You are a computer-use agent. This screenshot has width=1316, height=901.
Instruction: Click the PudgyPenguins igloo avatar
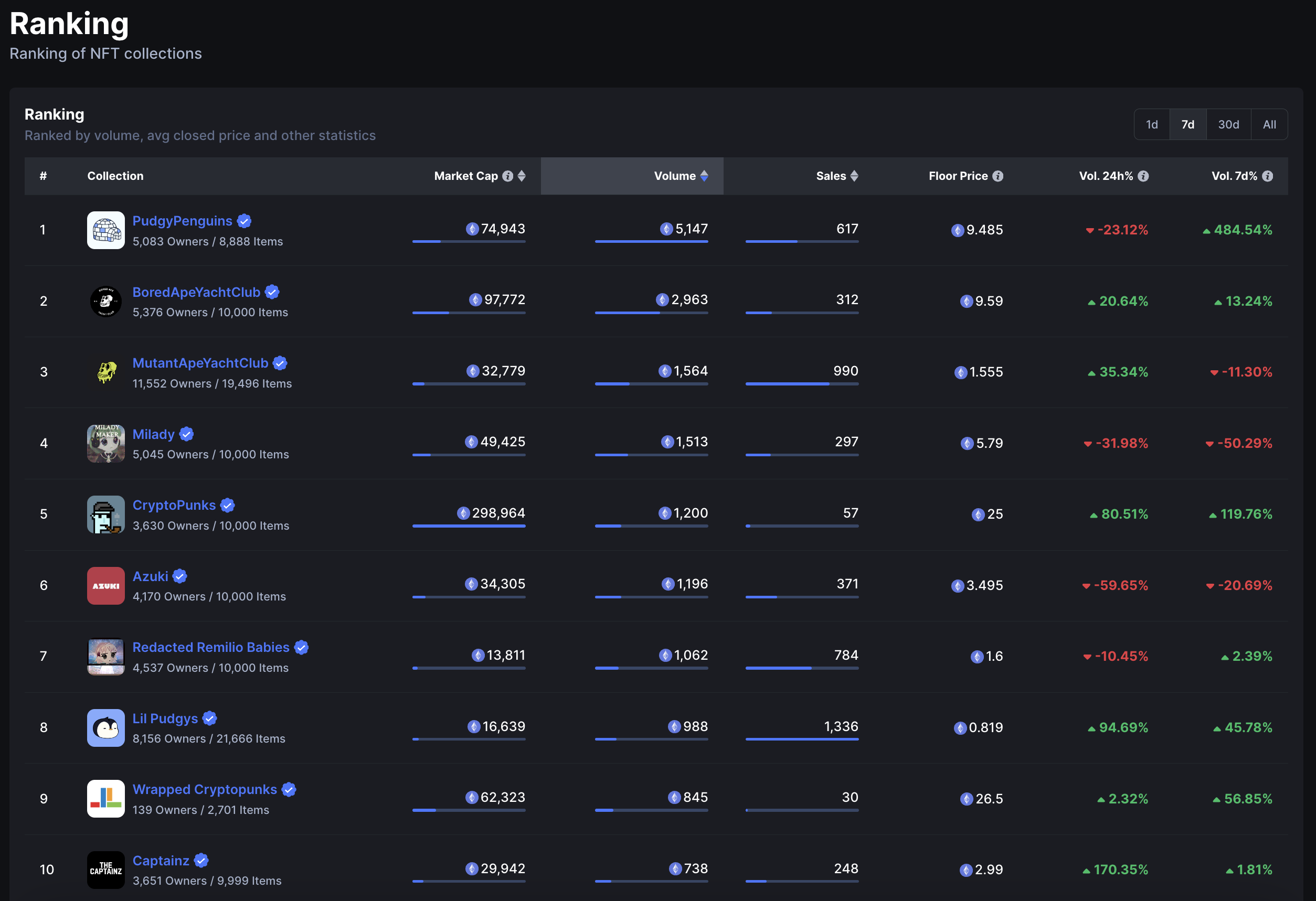click(x=106, y=230)
